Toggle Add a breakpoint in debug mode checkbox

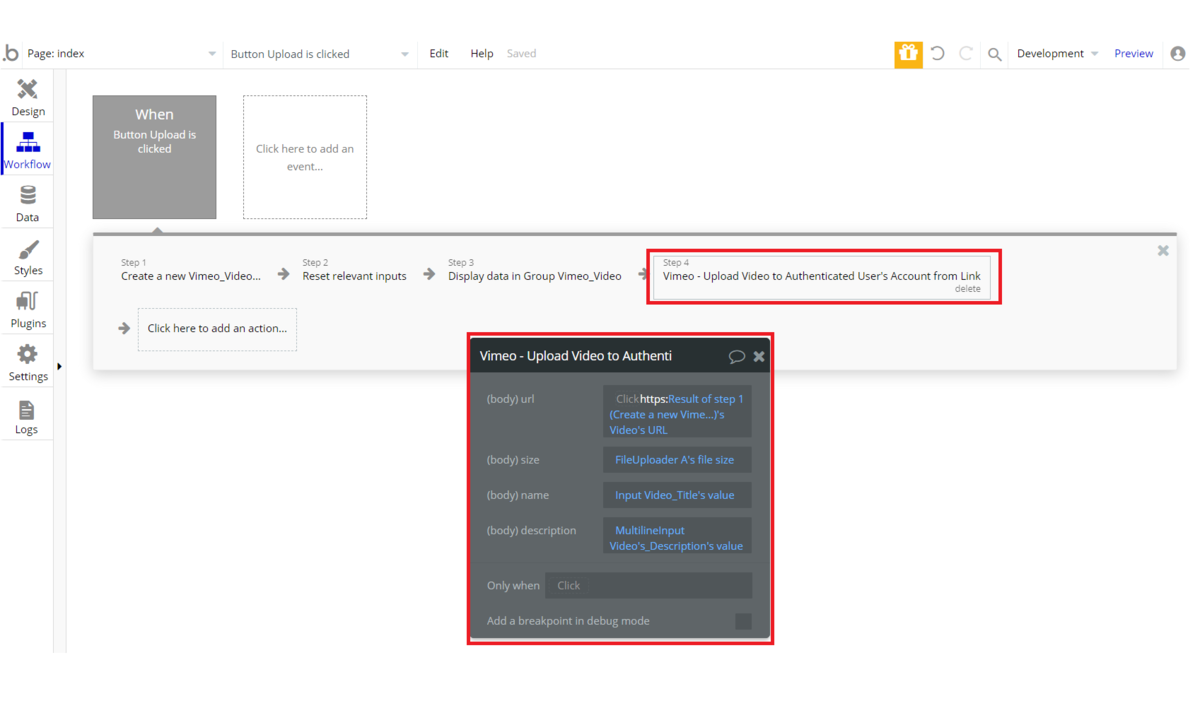click(743, 622)
